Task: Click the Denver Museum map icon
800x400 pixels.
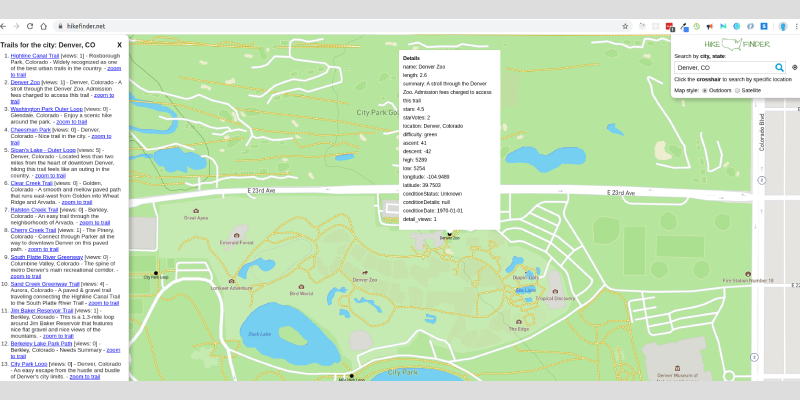Action: pyautogui.click(x=677, y=368)
